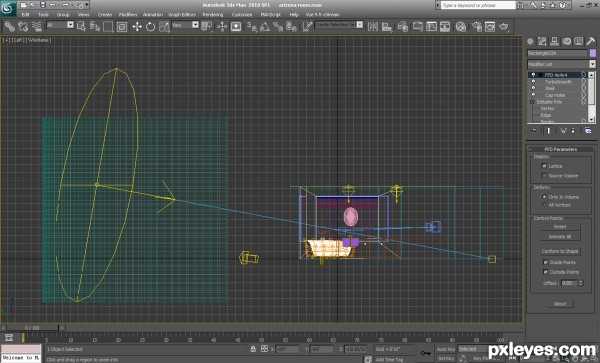Toggle the Lattice display checkbox
The width and height of the screenshot is (600, 363).
pos(544,166)
